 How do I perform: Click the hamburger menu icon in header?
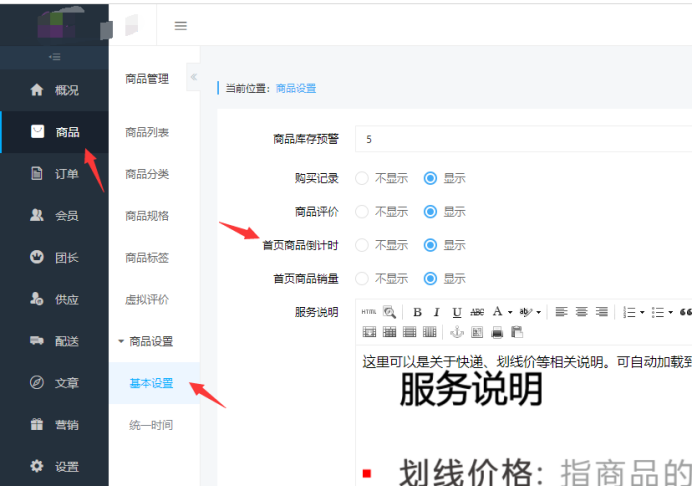click(181, 26)
